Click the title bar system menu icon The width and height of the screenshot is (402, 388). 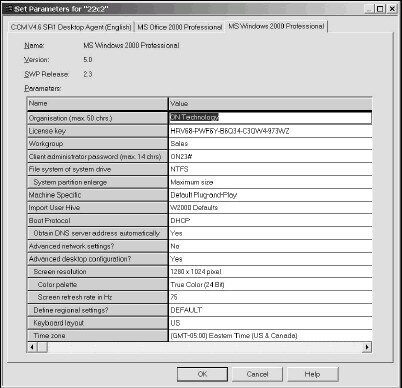point(9,9)
